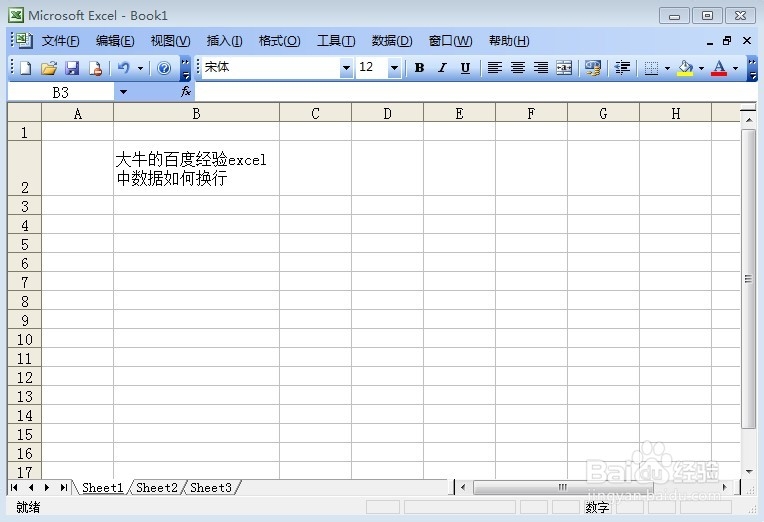Apply the red Font Color
This screenshot has width=764, height=522.
coord(719,68)
